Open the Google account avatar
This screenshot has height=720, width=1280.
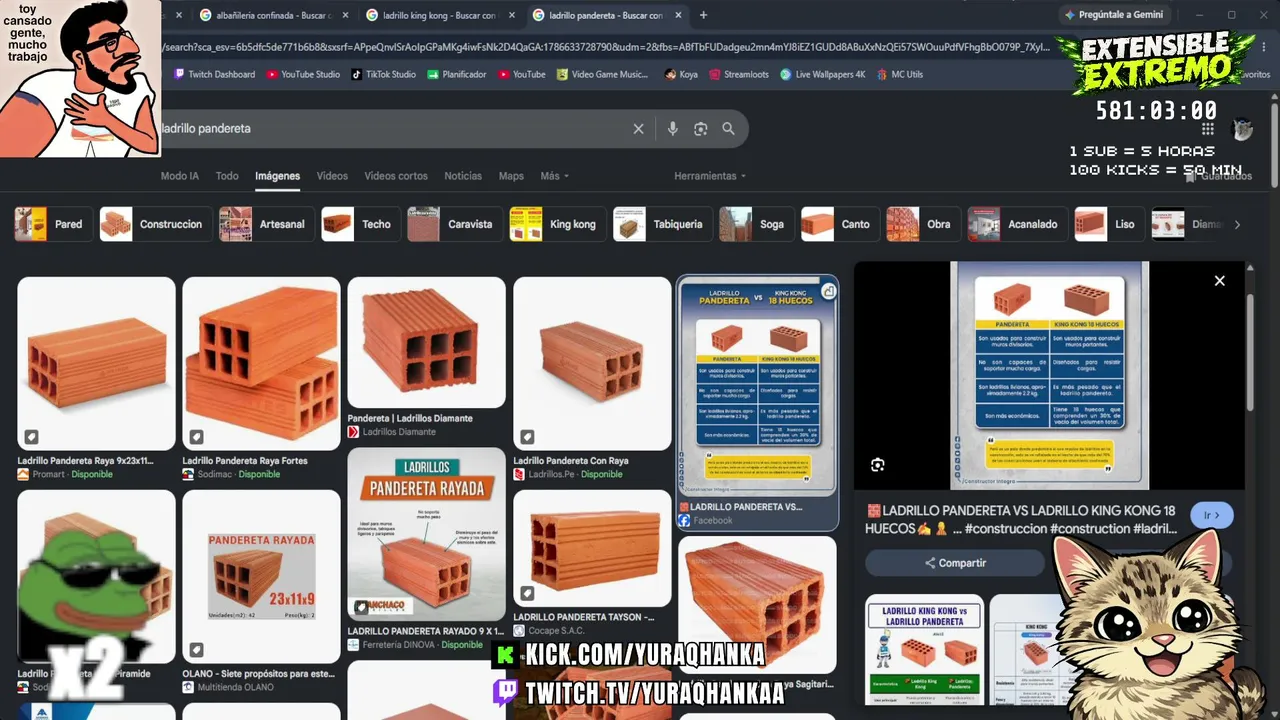1243,129
